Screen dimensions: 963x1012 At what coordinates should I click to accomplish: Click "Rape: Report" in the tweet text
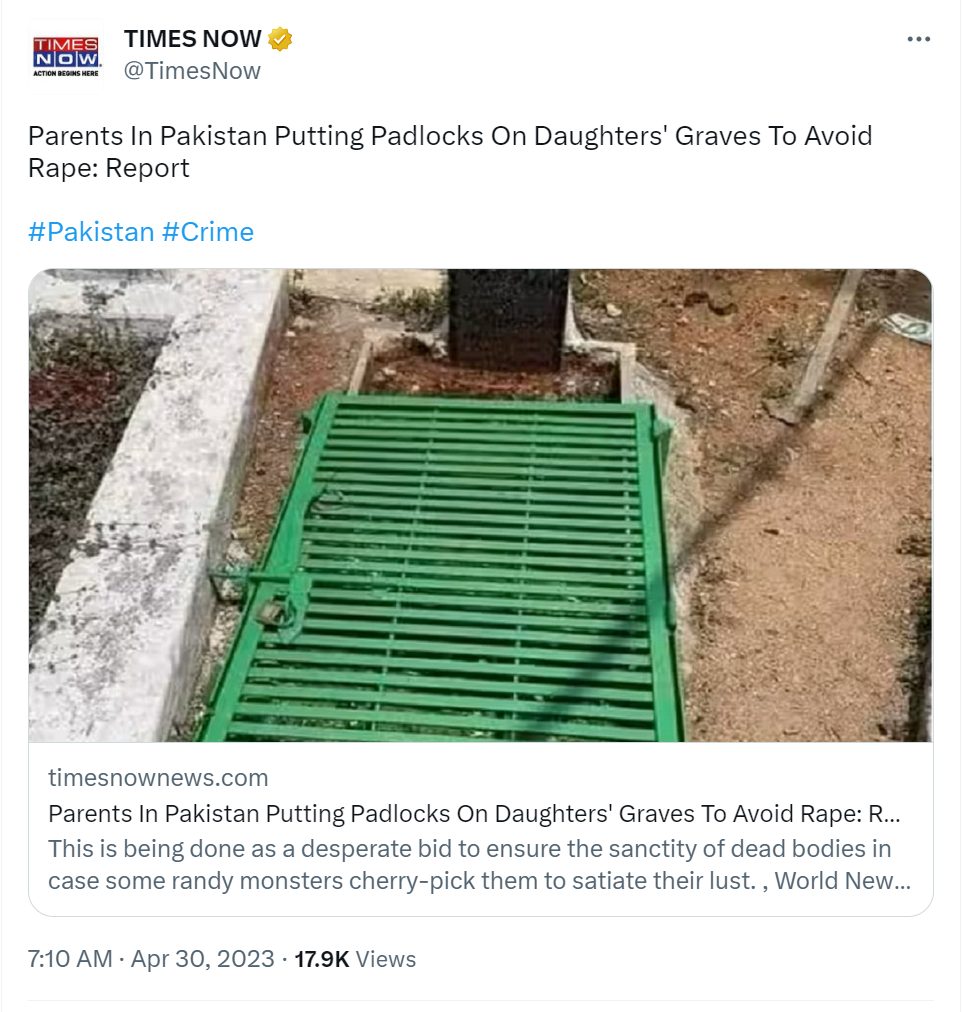click(x=108, y=168)
